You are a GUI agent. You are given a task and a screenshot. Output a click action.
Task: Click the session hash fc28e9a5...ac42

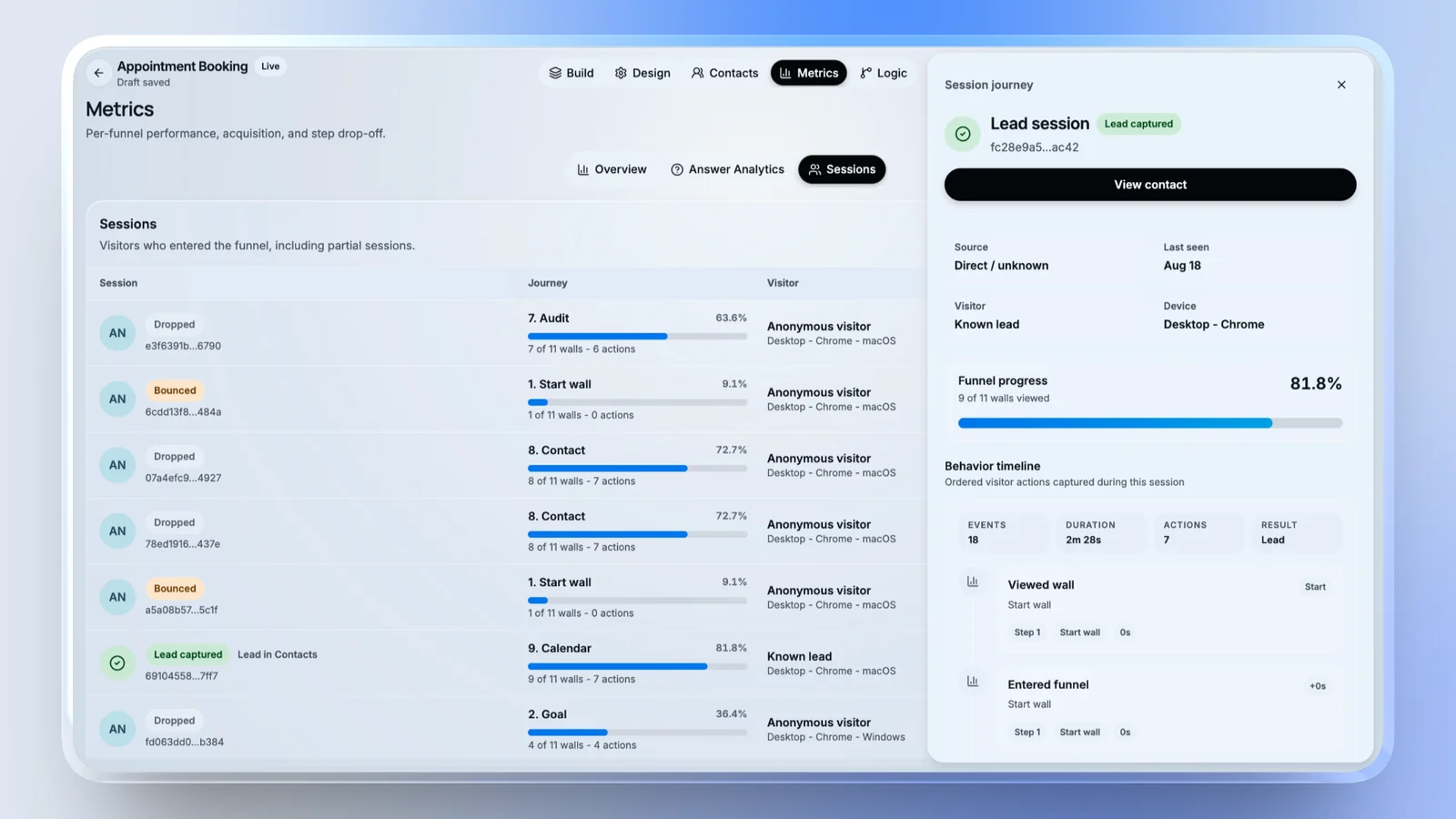point(1035,147)
